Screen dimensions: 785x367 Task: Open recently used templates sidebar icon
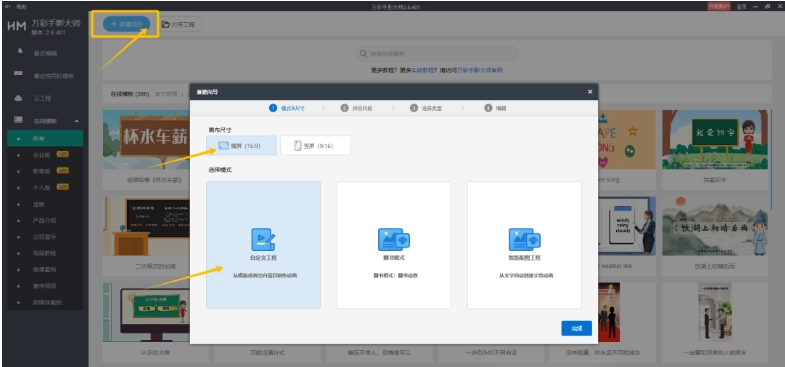pyautogui.click(x=19, y=74)
